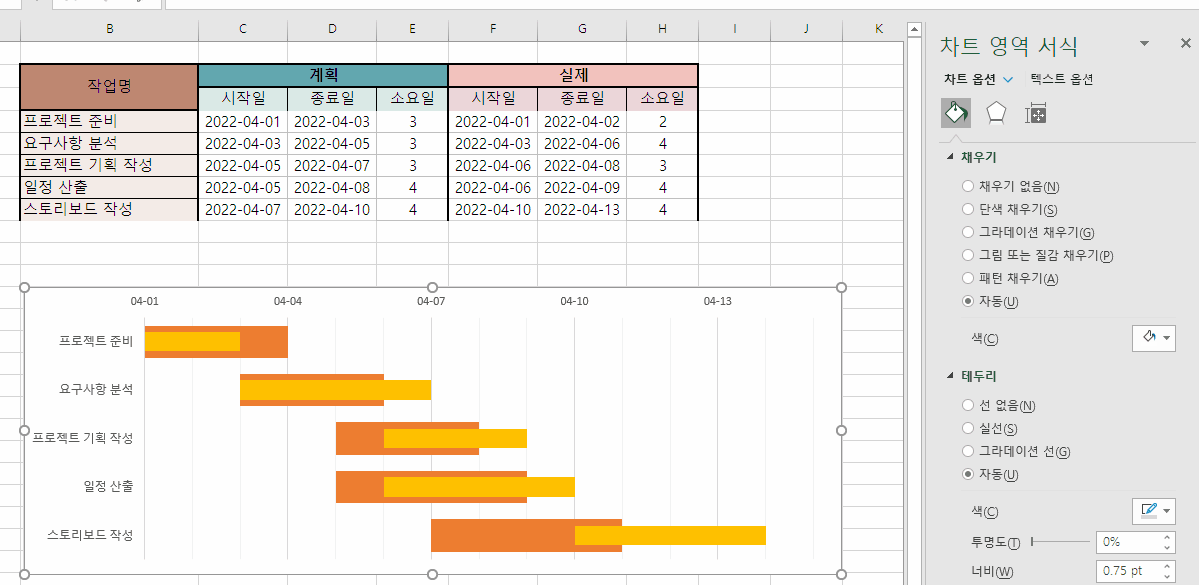Select column D header

[x=332, y=29]
